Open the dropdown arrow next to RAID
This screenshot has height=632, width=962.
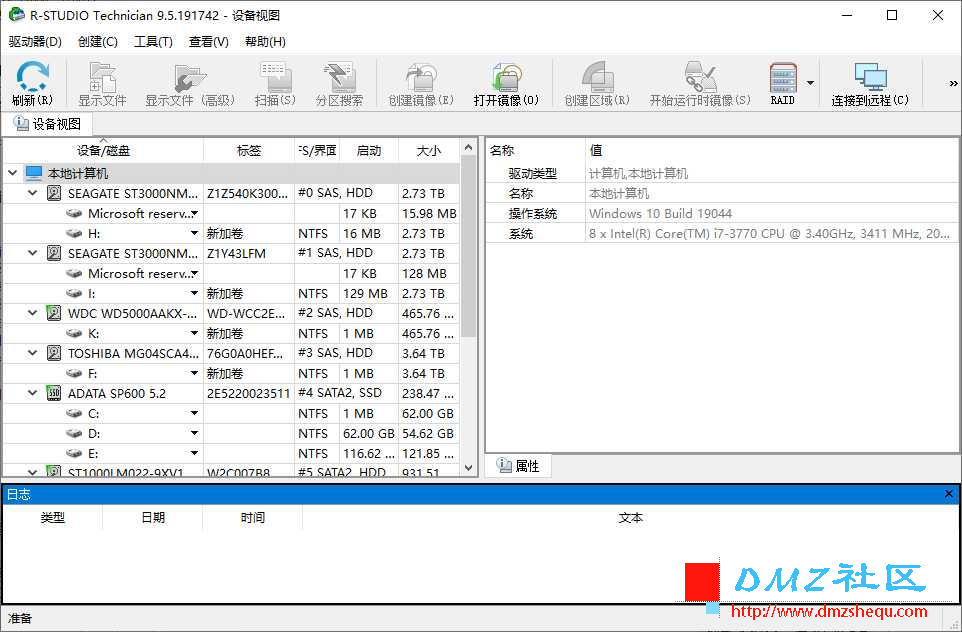pyautogui.click(x=810, y=83)
